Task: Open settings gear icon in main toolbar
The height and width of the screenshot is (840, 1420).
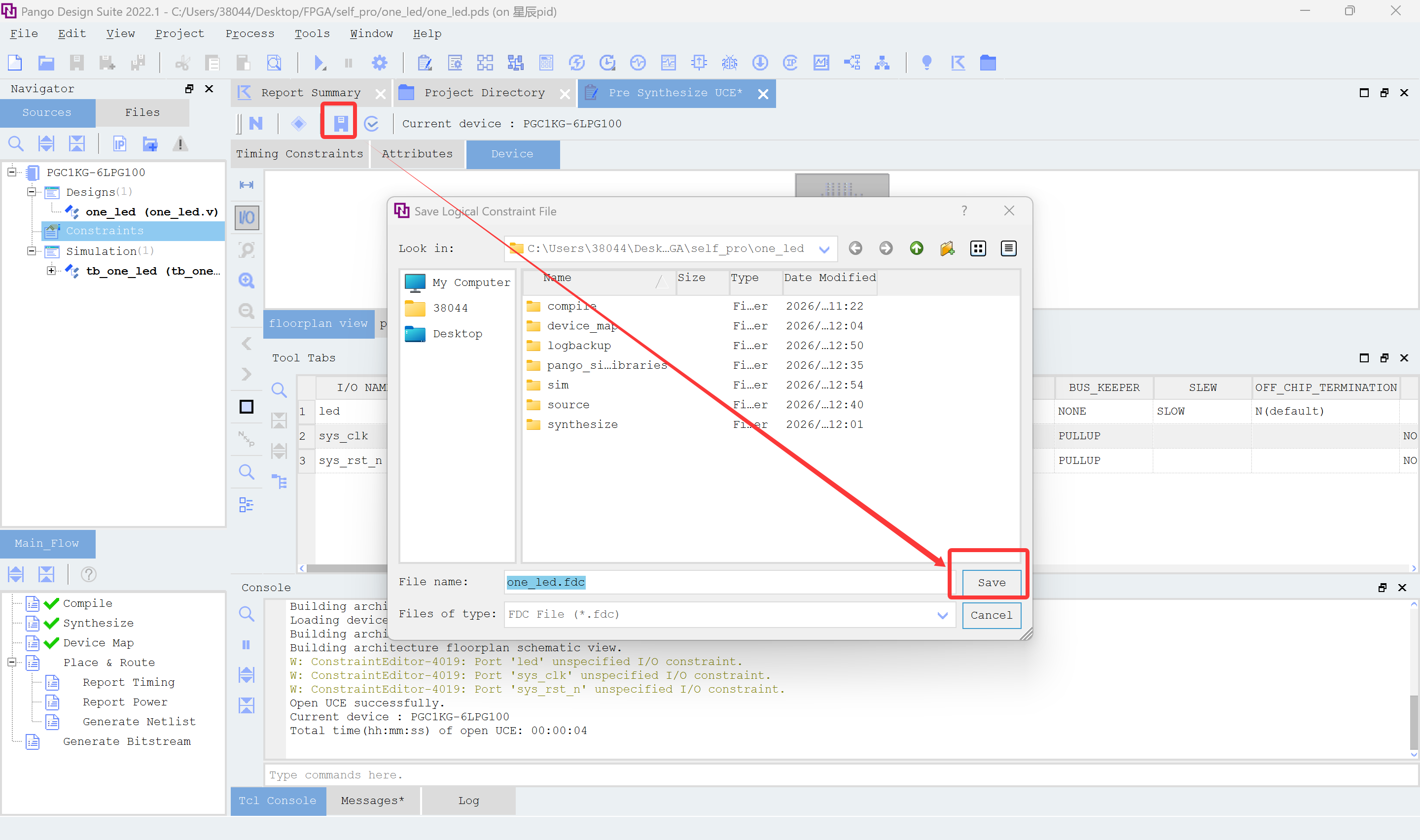Action: click(379, 62)
